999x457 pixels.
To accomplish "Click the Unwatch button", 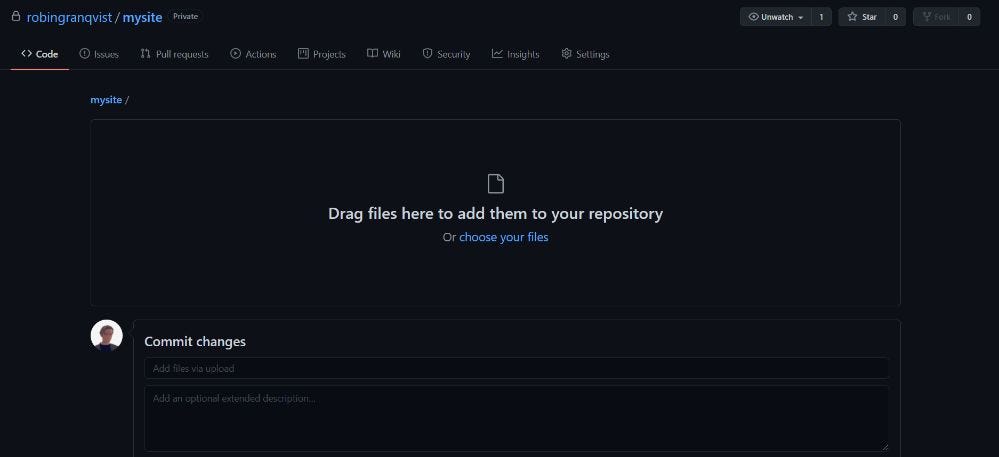I will (775, 17).
